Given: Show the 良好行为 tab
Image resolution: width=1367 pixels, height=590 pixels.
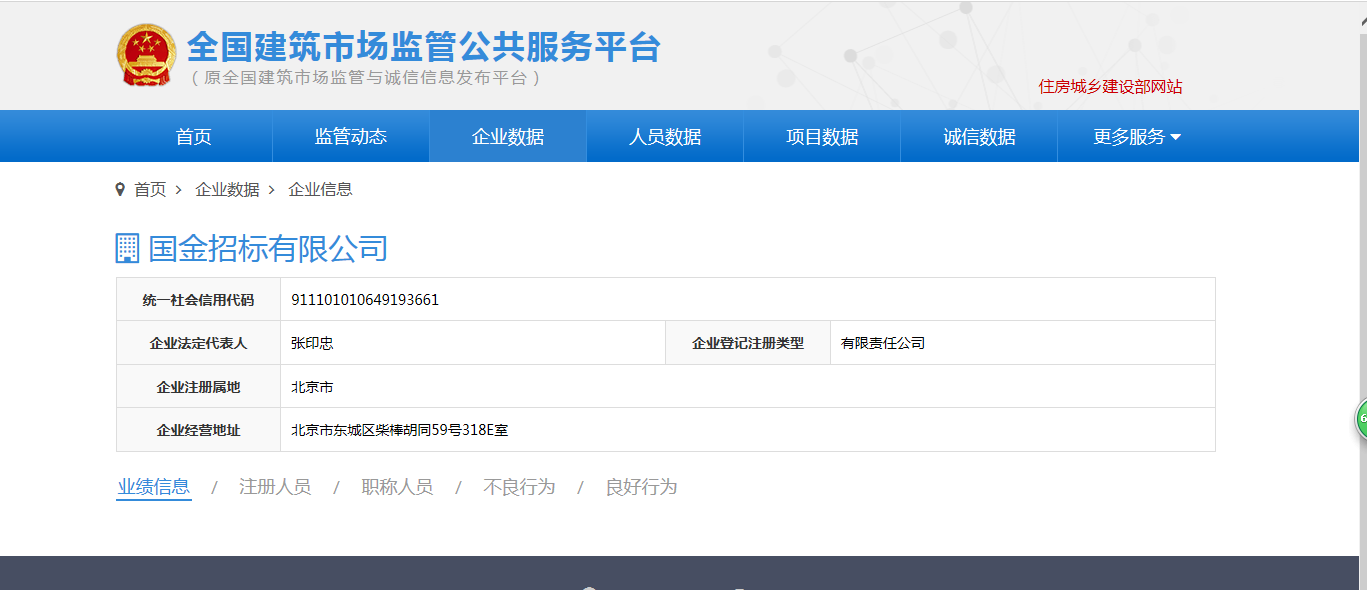Looking at the screenshot, I should point(641,487).
